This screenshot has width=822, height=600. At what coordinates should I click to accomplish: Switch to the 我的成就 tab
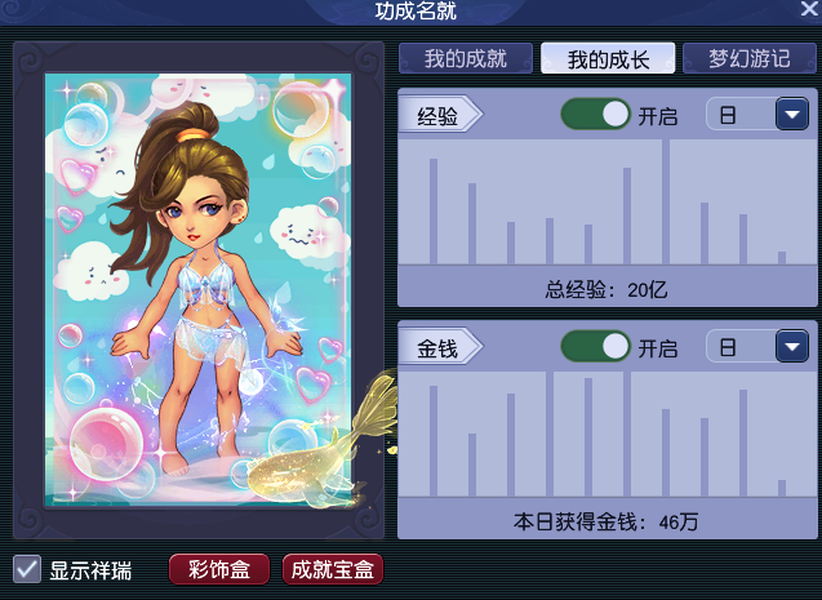point(466,58)
